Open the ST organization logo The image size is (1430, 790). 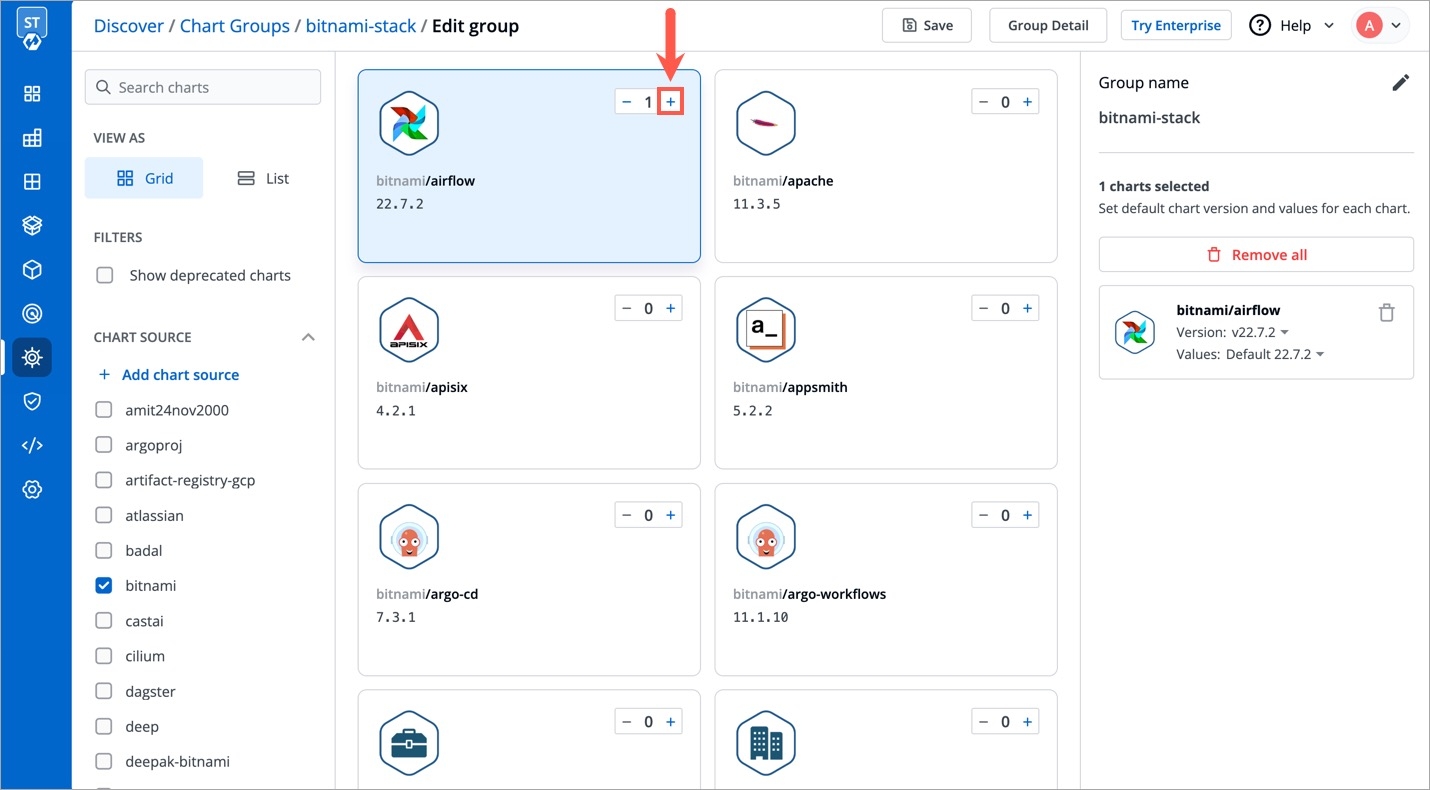(x=32, y=27)
